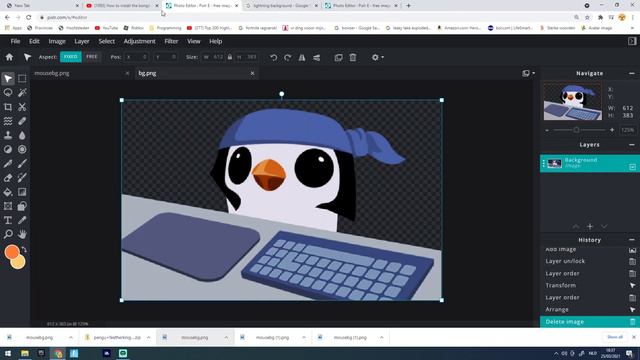Select the Zoom magnifier tool
Screen dimensions: 640x360
(8, 234)
